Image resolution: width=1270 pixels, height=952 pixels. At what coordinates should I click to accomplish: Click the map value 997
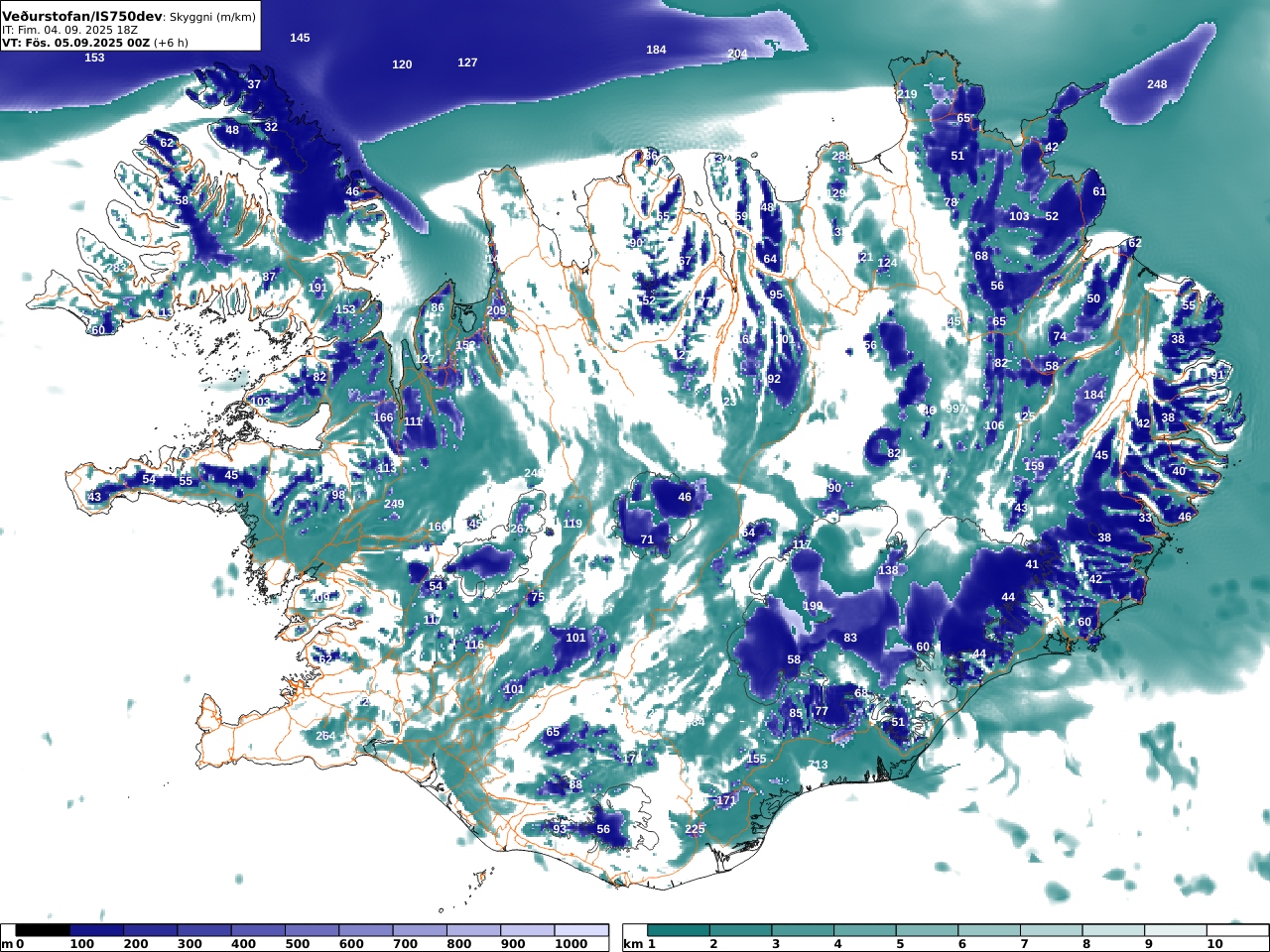pyautogui.click(x=955, y=409)
